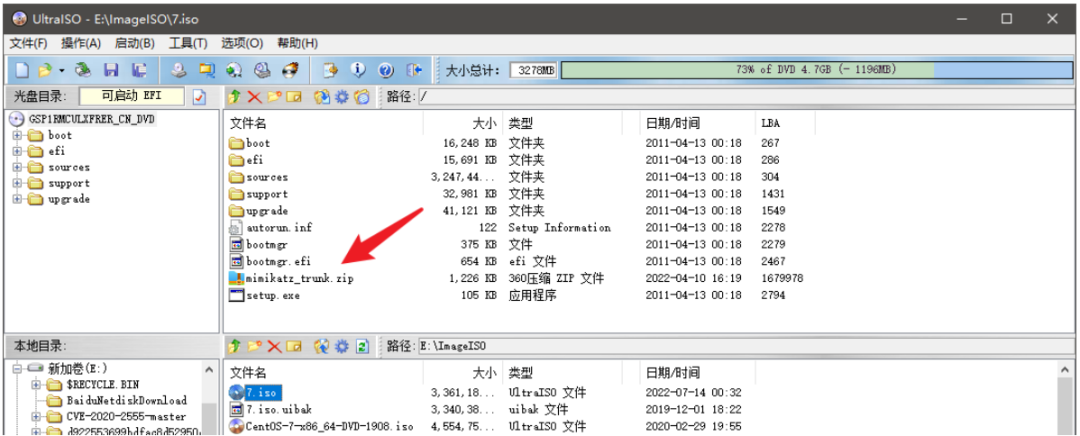
Task: Click the local path field E:\ImageISO
Action: [745, 346]
